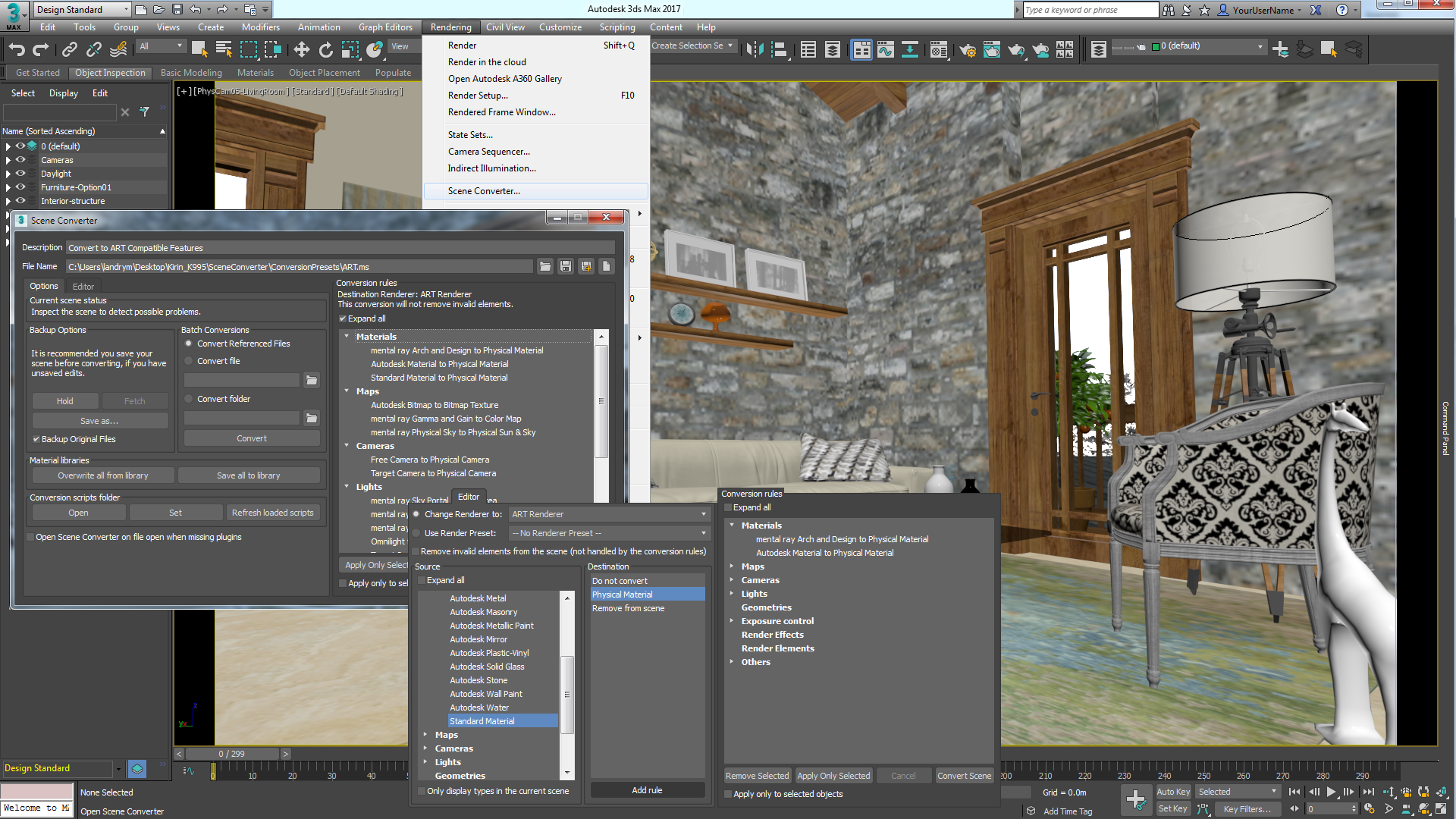Open the Material Editor icon
1456x819 pixels.
tap(940, 49)
